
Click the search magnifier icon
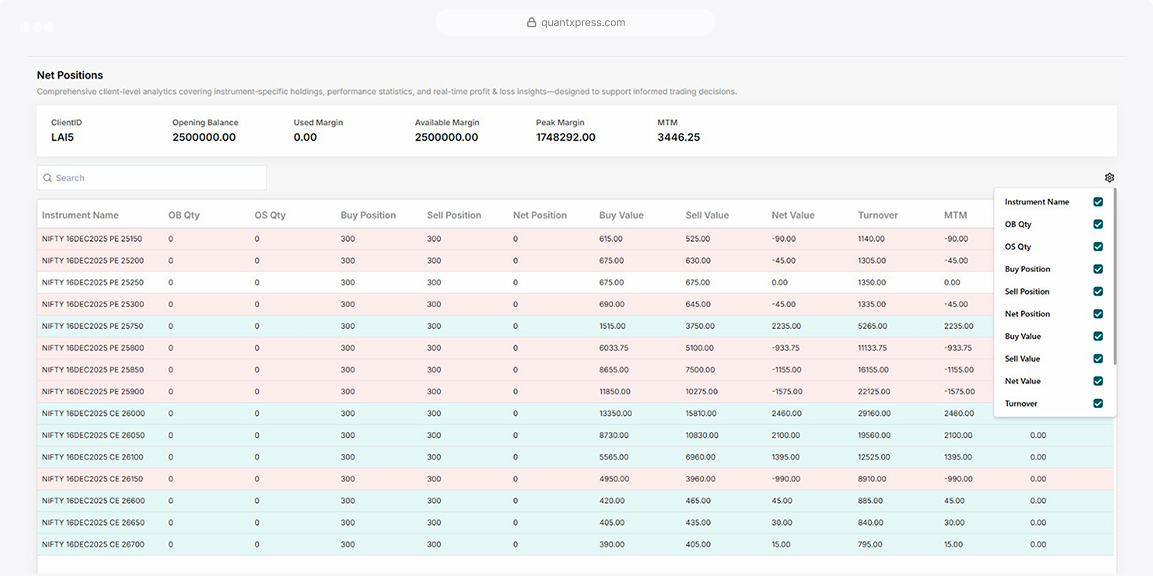pyautogui.click(x=47, y=178)
